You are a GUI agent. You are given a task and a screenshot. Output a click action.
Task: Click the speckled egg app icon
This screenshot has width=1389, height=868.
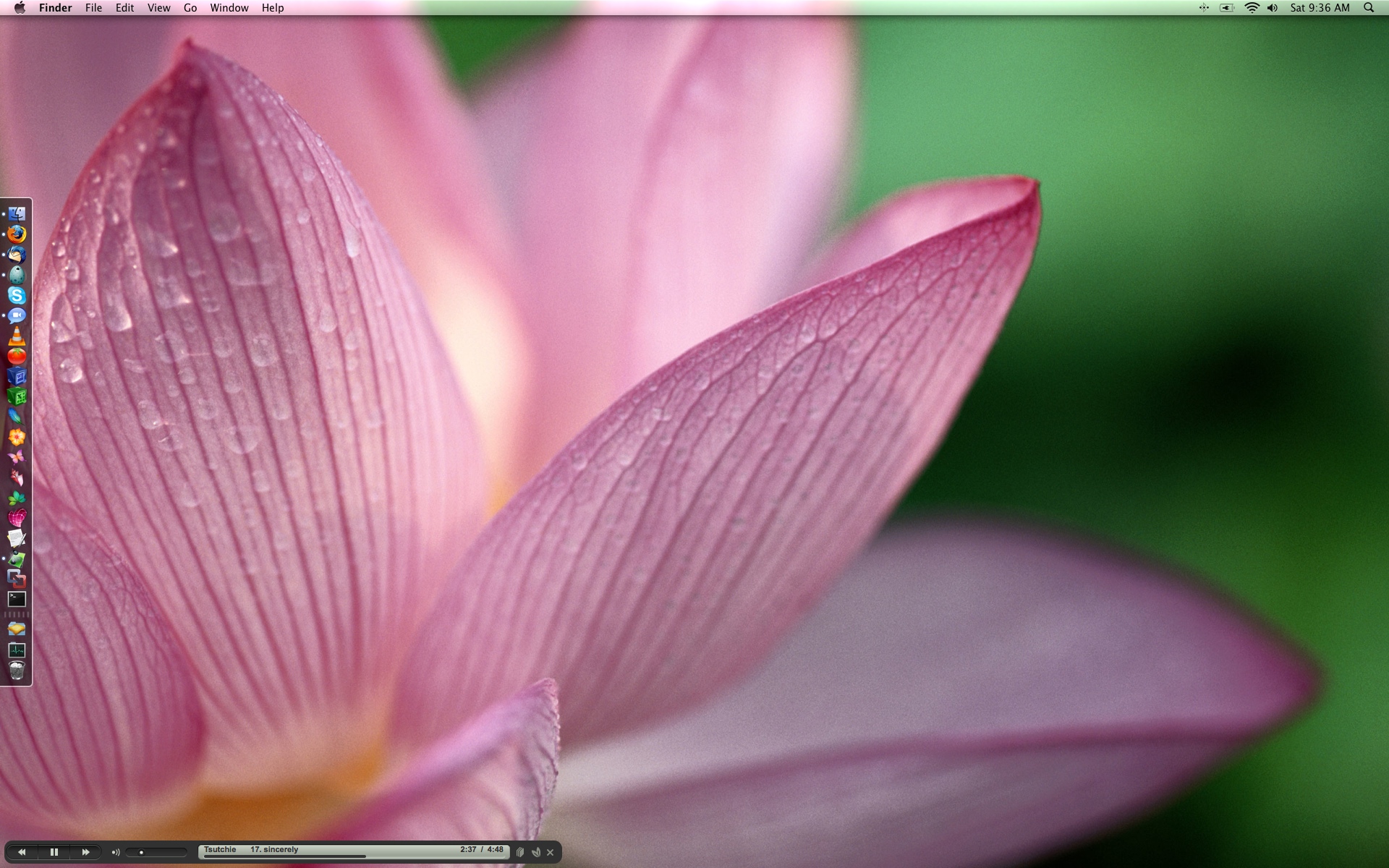tap(17, 275)
